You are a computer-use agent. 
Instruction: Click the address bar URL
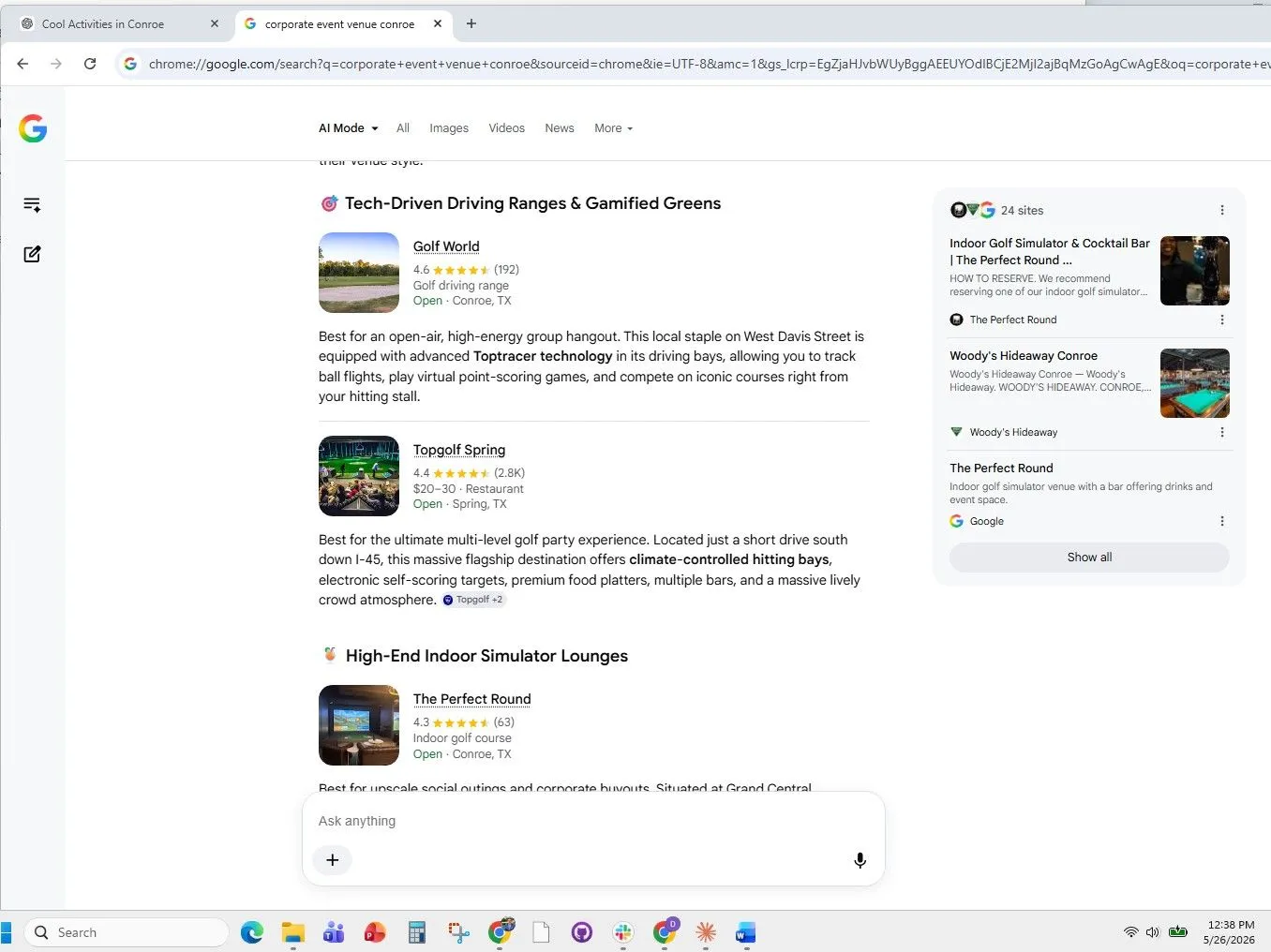[708, 64]
